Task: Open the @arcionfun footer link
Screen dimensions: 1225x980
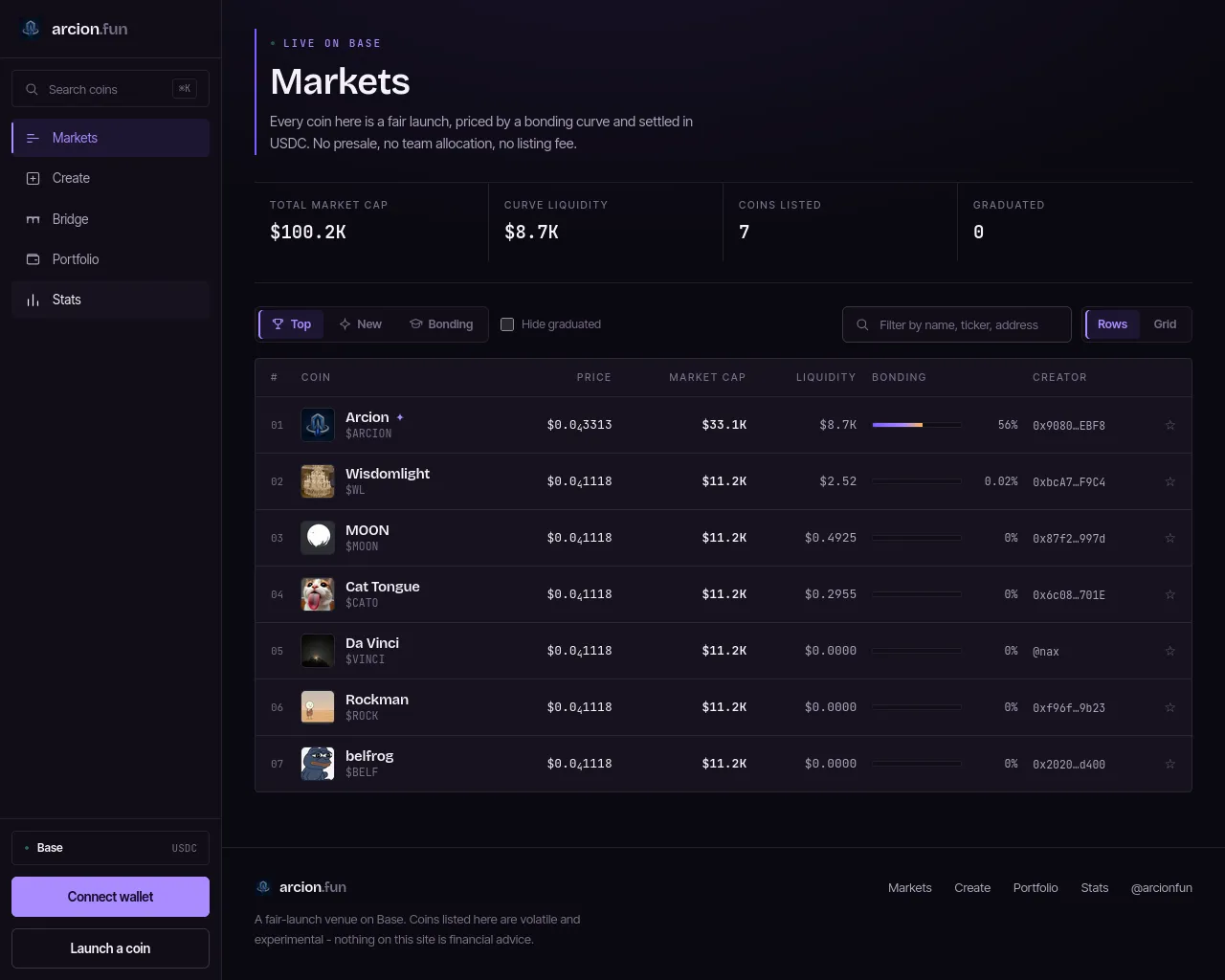Action: click(1161, 888)
